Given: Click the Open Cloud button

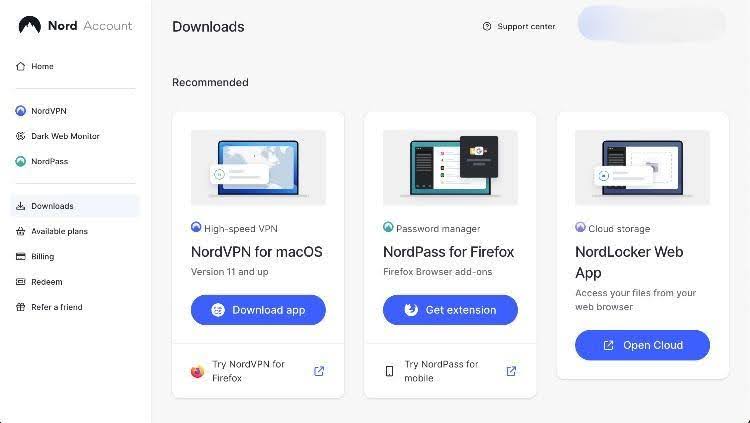Looking at the screenshot, I should tap(642, 345).
